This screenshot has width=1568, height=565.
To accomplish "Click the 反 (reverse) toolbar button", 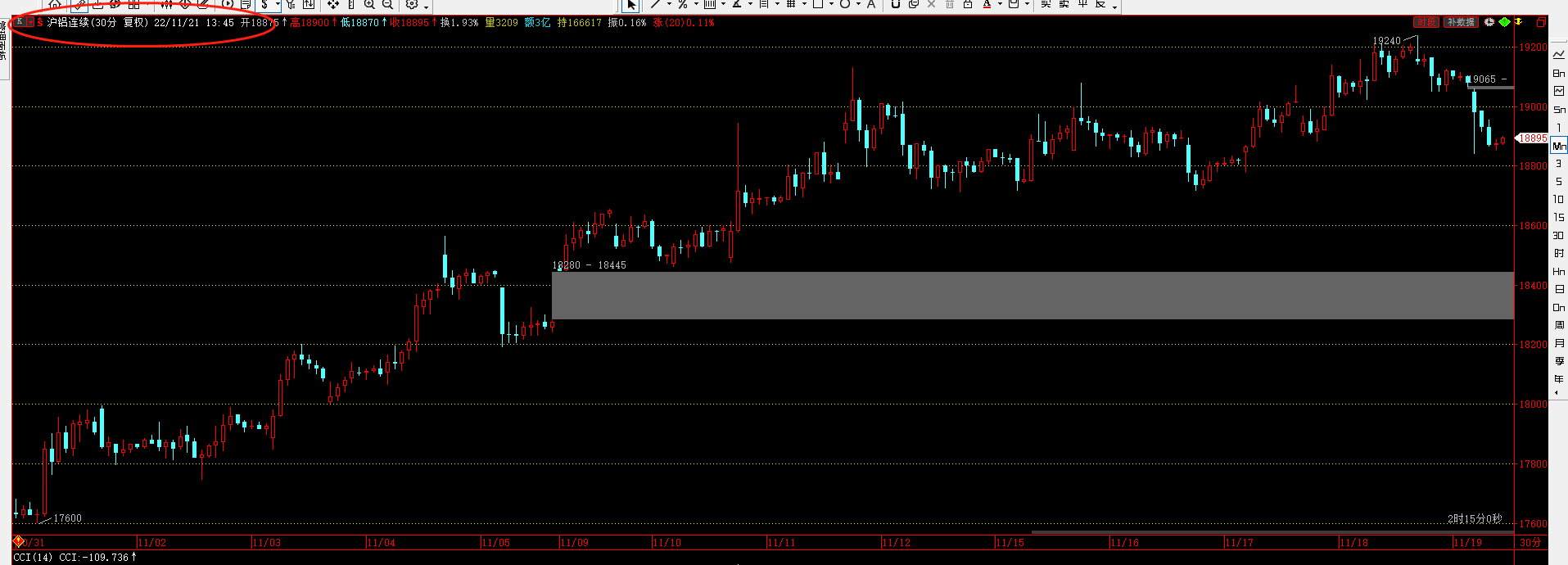I will [x=1100, y=4].
